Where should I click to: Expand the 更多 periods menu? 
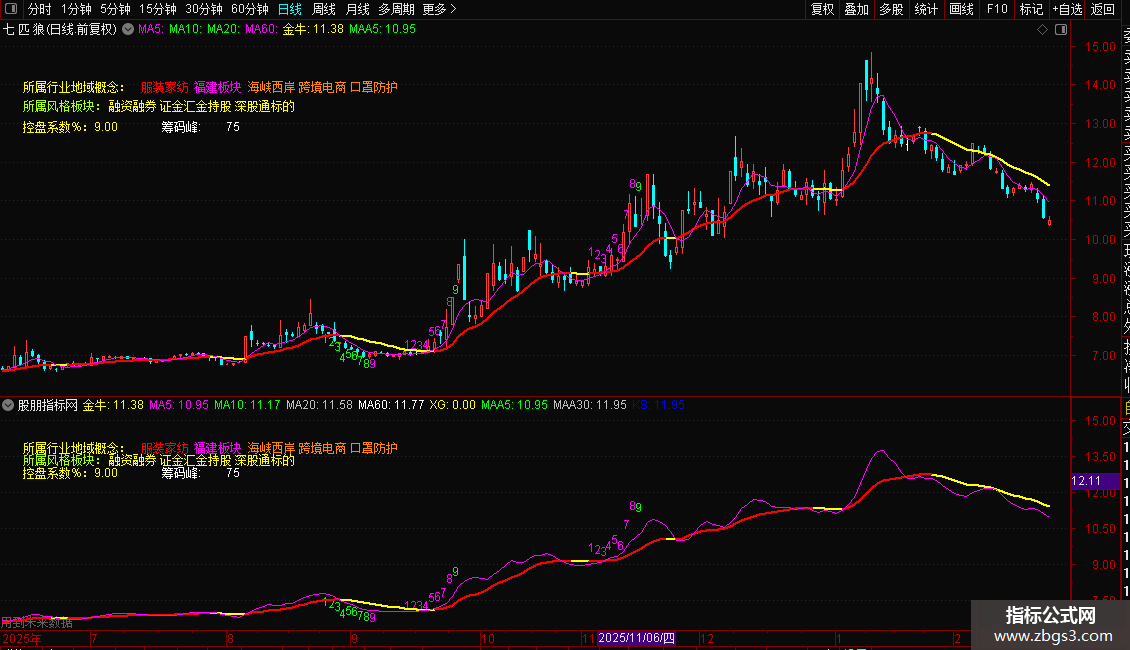pyautogui.click(x=440, y=9)
